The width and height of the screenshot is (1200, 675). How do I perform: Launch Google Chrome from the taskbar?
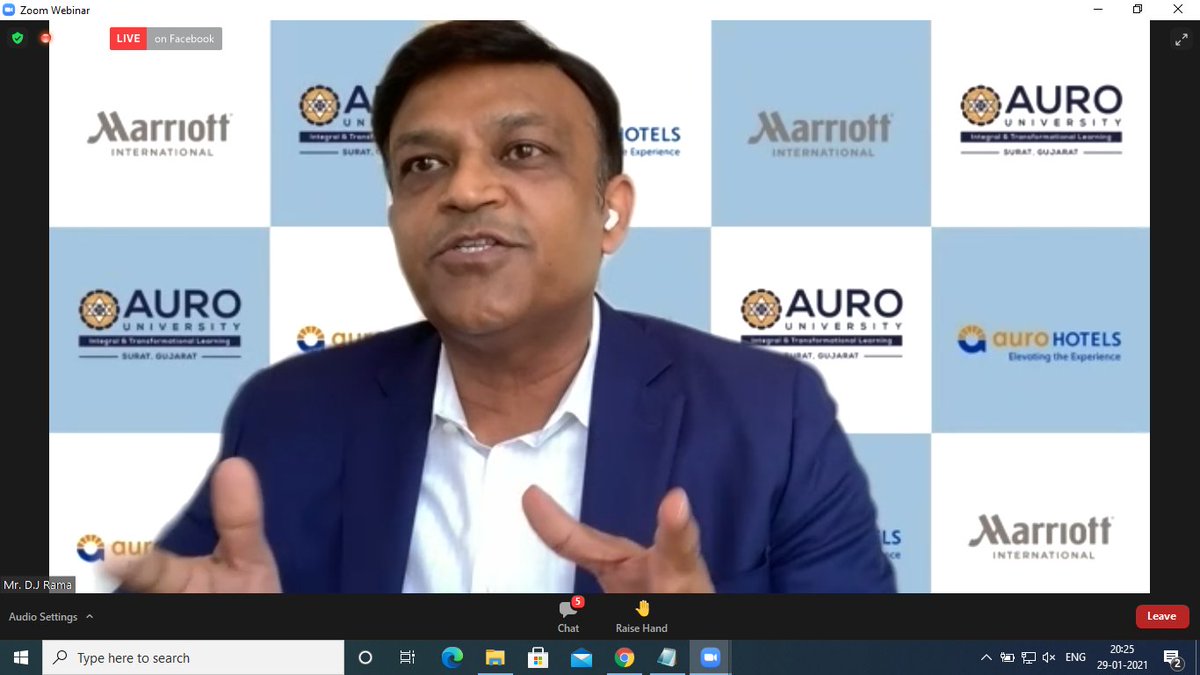(624, 657)
